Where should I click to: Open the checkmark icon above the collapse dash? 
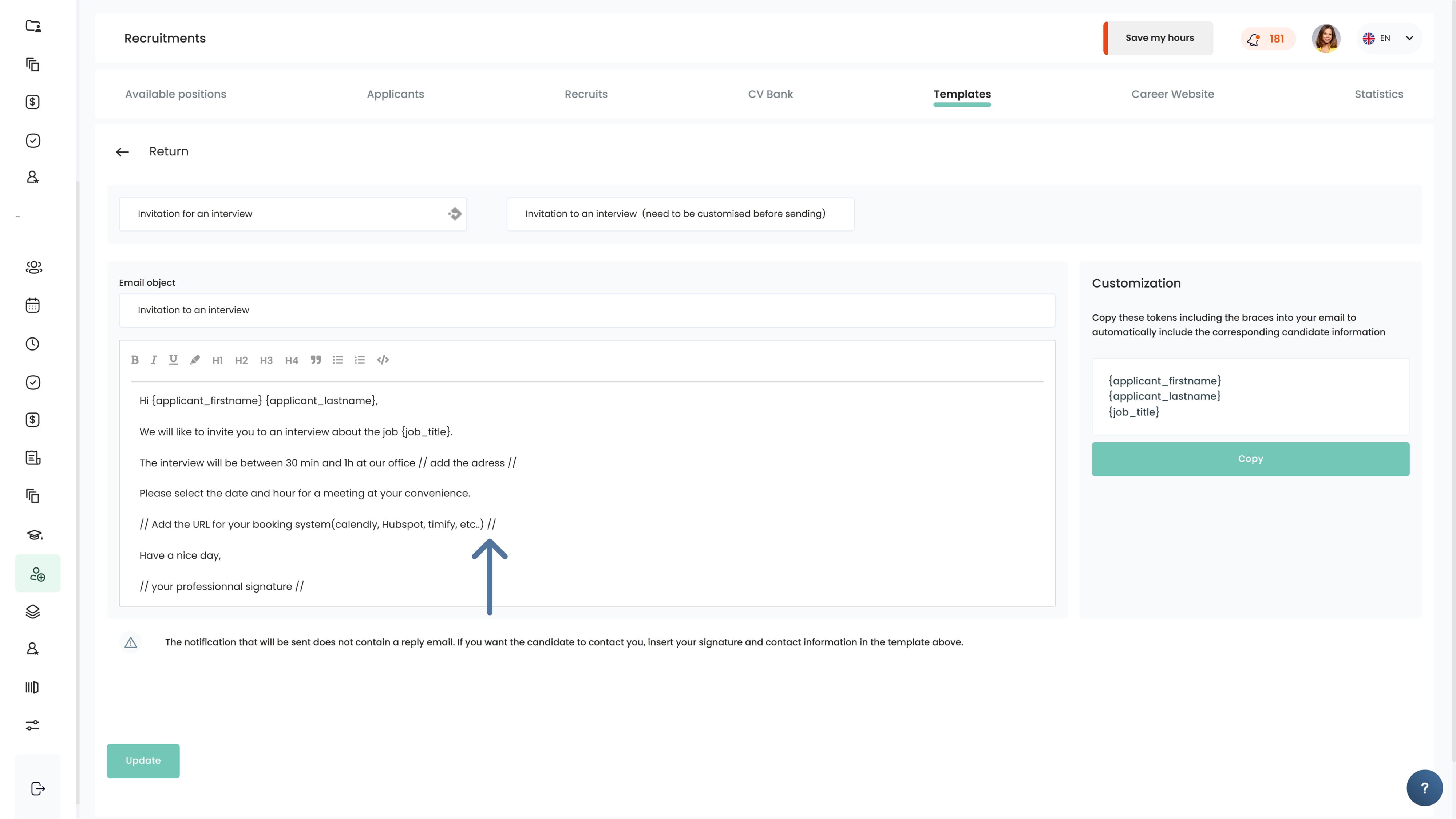click(x=33, y=140)
